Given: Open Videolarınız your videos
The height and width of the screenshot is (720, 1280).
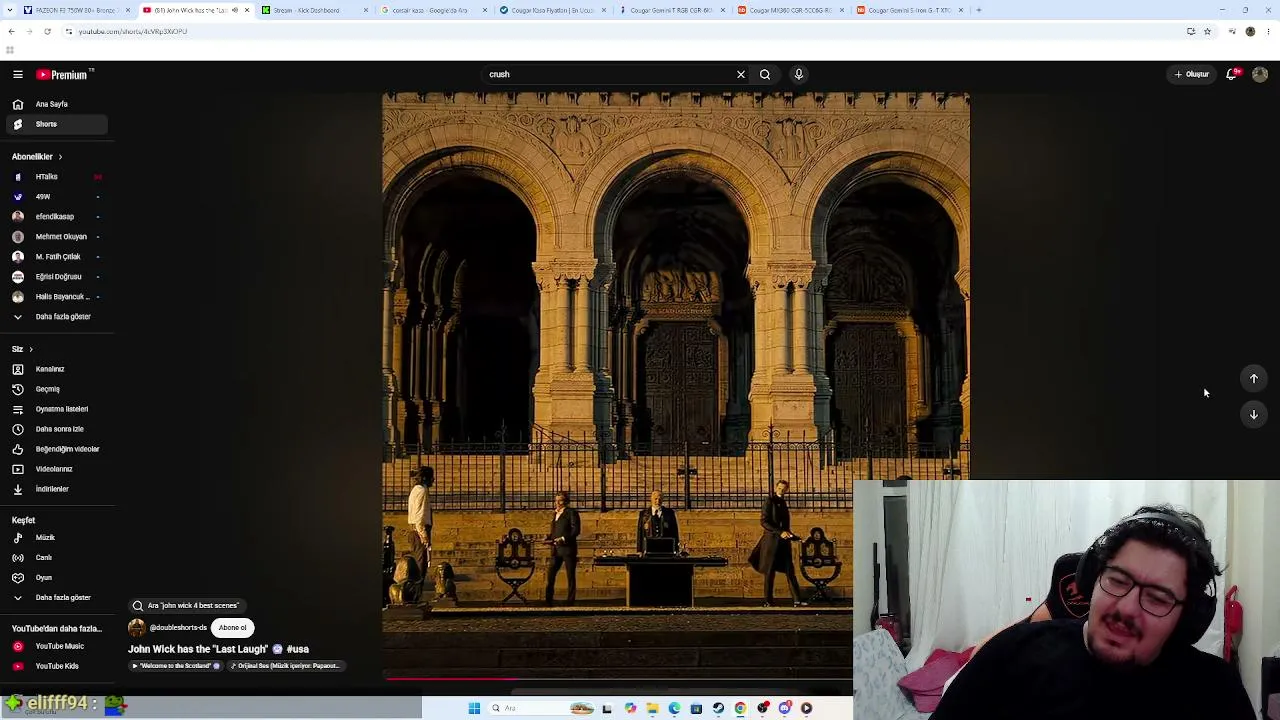Looking at the screenshot, I should tap(56, 469).
